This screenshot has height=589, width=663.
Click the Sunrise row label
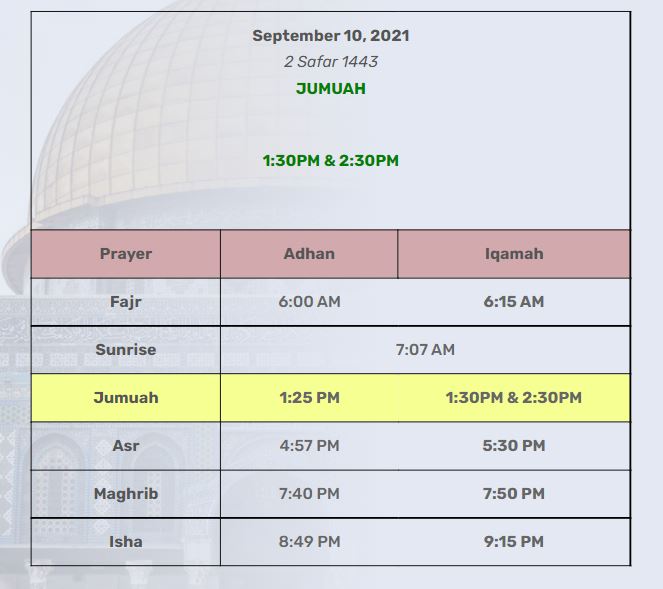pyautogui.click(x=126, y=350)
